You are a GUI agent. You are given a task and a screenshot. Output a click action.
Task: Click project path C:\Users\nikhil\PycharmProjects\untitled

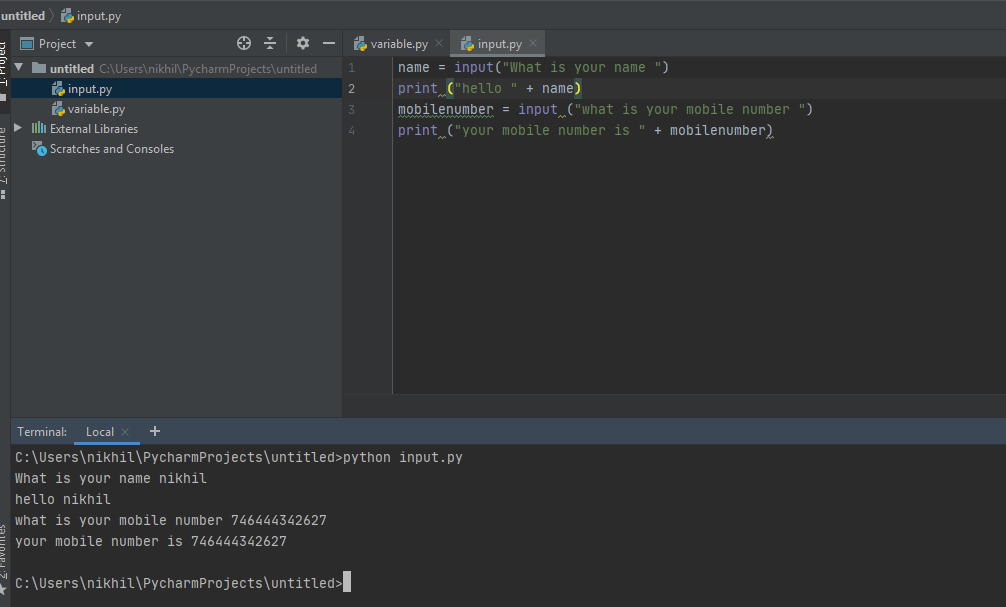(x=208, y=69)
